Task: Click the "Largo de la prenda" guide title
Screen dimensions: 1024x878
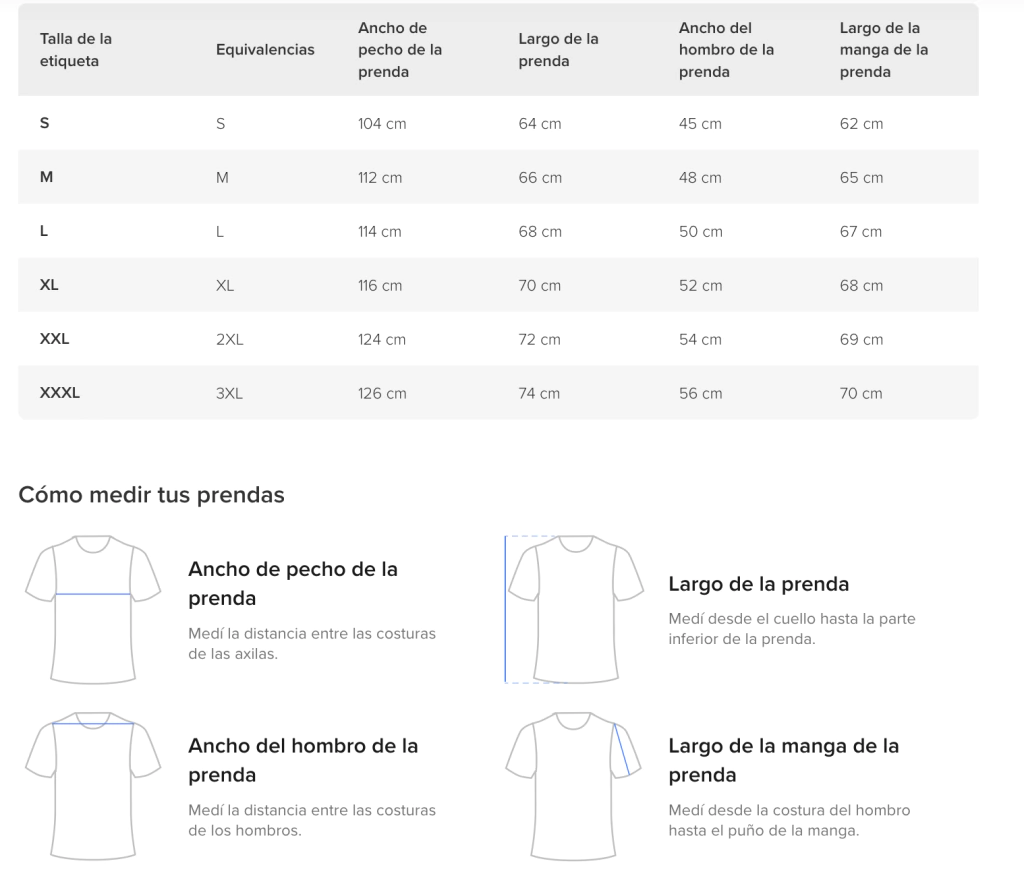Action: (x=758, y=584)
